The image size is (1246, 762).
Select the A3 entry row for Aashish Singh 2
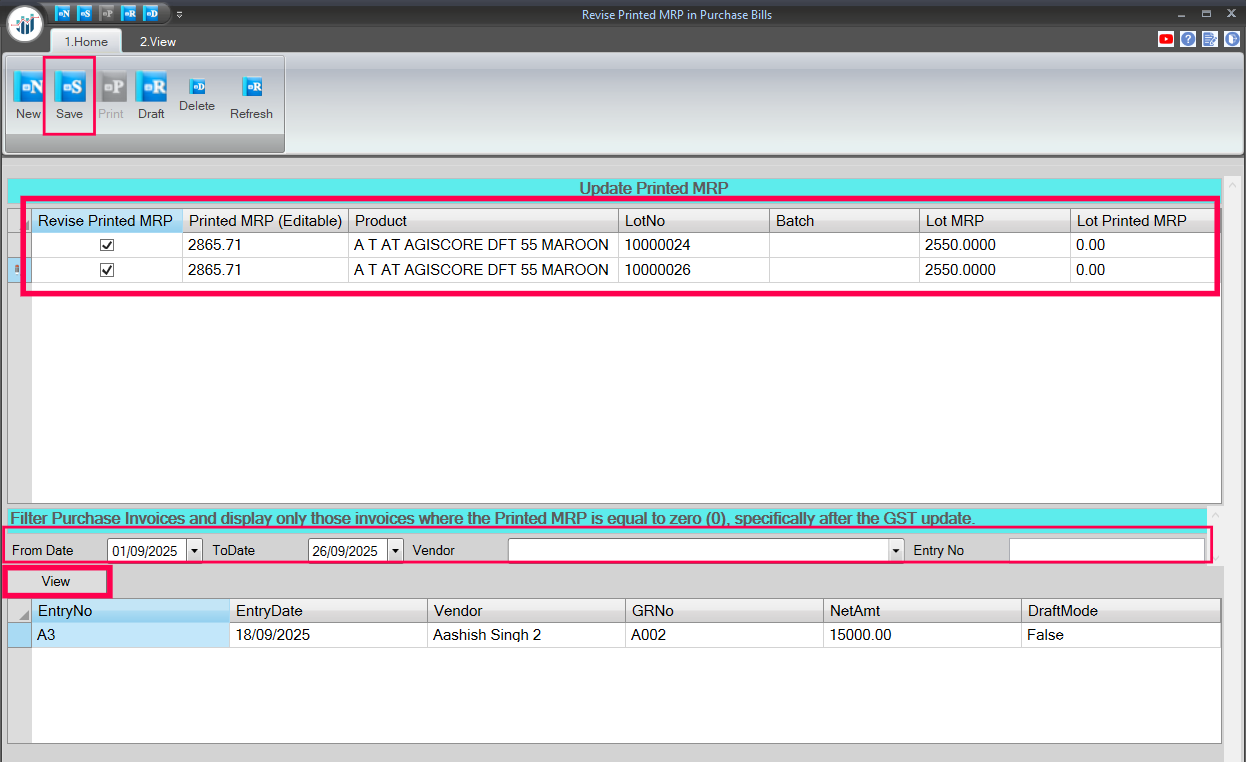pyautogui.click(x=130, y=635)
